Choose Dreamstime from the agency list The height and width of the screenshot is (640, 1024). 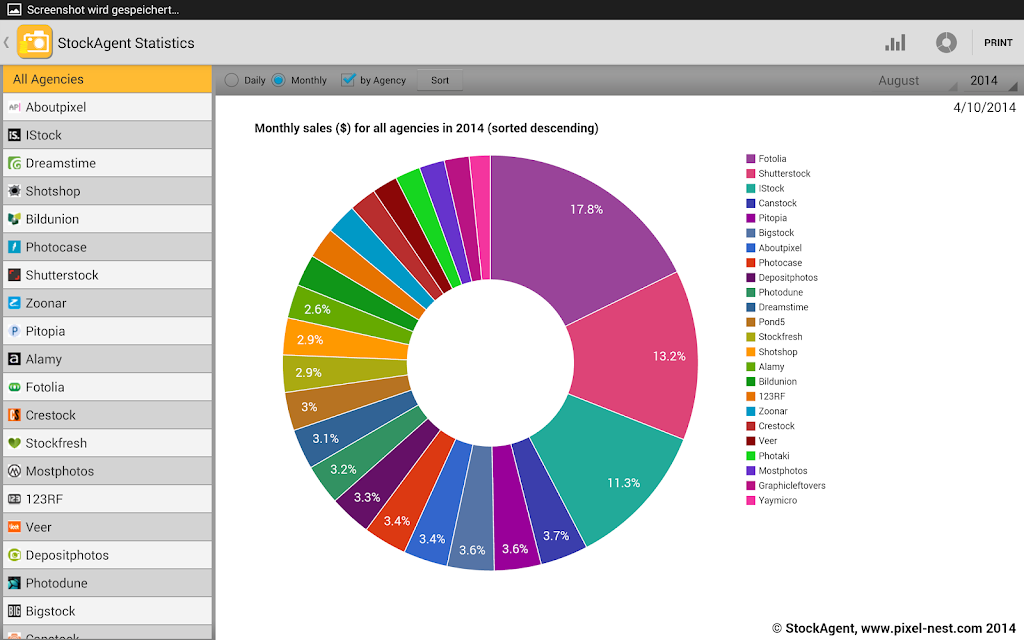coord(107,163)
